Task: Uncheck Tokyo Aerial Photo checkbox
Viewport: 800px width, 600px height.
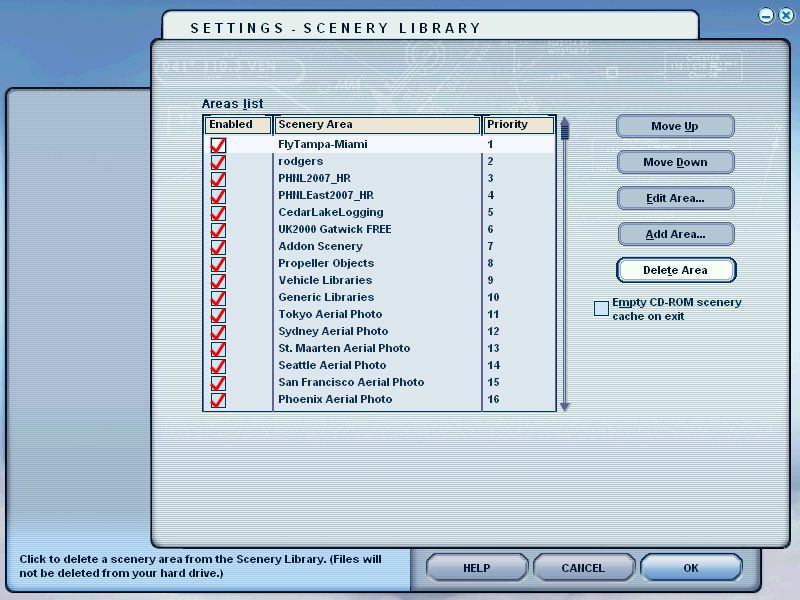Action: [x=218, y=315]
